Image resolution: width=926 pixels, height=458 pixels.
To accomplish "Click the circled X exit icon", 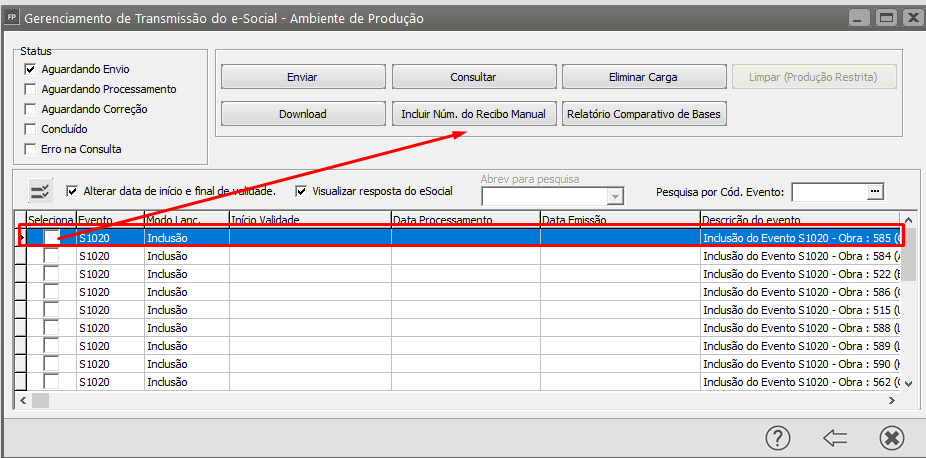I will [891, 438].
